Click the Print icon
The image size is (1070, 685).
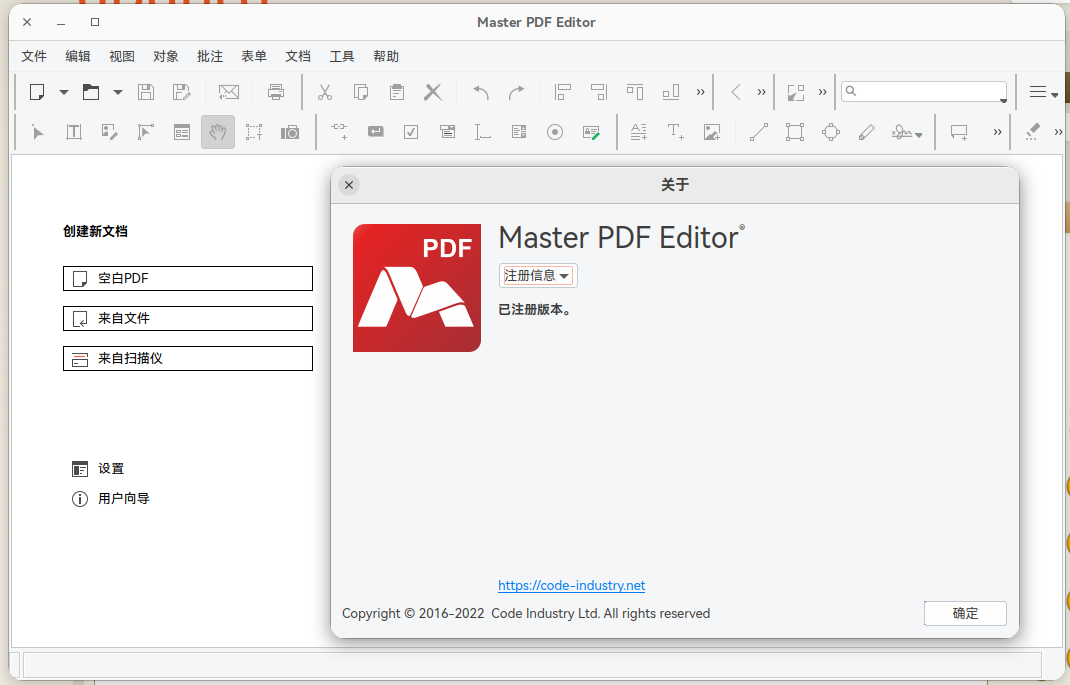click(x=276, y=92)
